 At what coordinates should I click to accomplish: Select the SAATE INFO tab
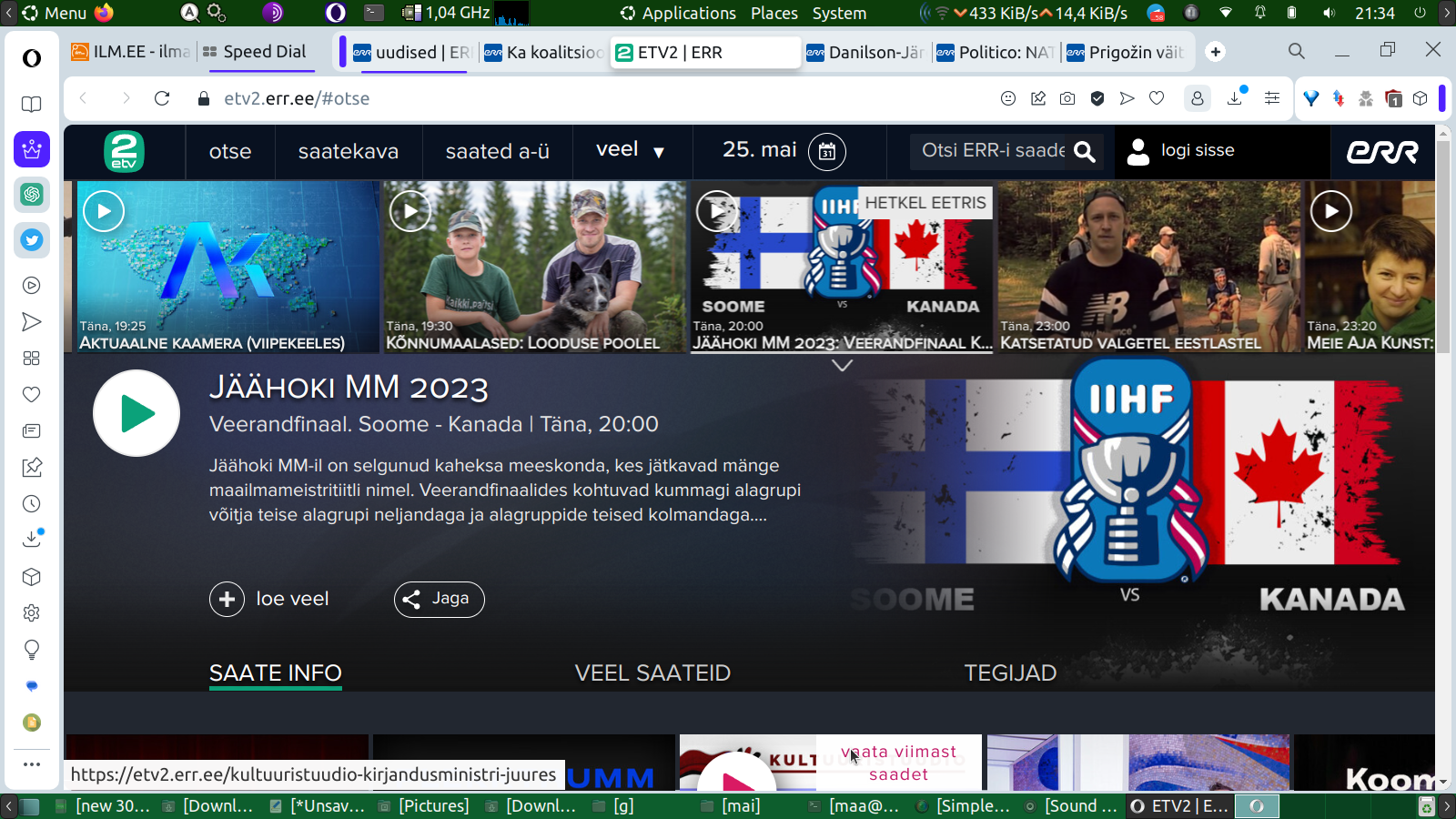point(276,673)
